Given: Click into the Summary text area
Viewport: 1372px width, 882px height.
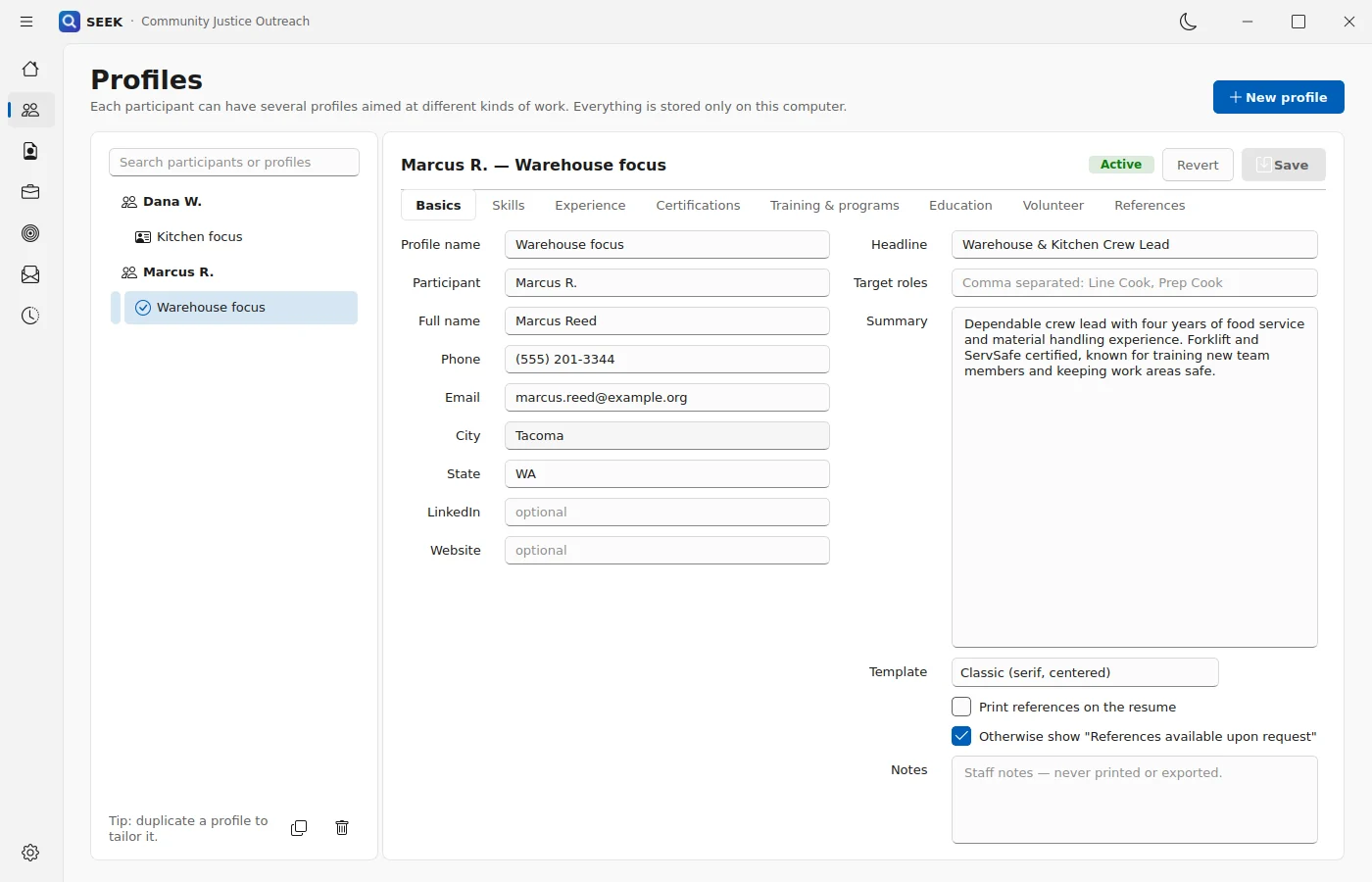Looking at the screenshot, I should 1135,477.
